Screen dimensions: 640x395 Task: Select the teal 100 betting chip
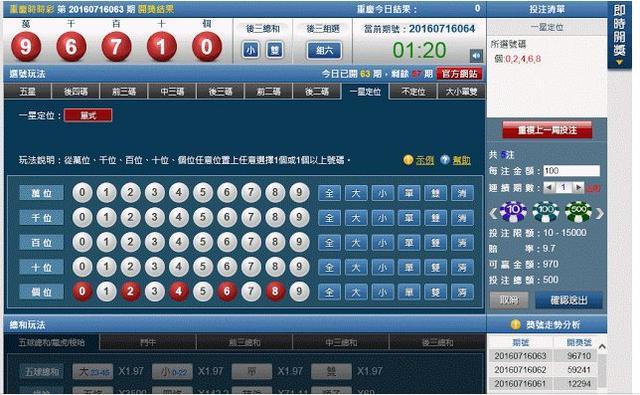click(546, 211)
